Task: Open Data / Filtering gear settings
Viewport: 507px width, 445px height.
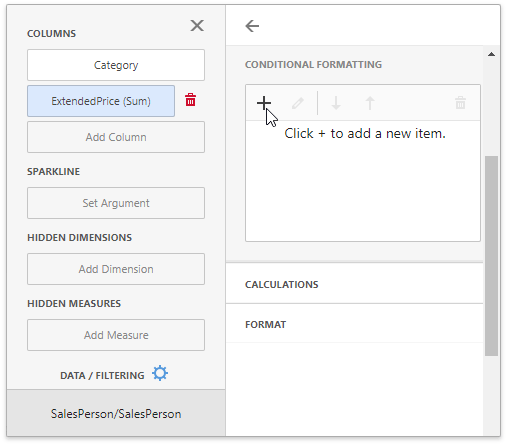Action: click(x=160, y=373)
